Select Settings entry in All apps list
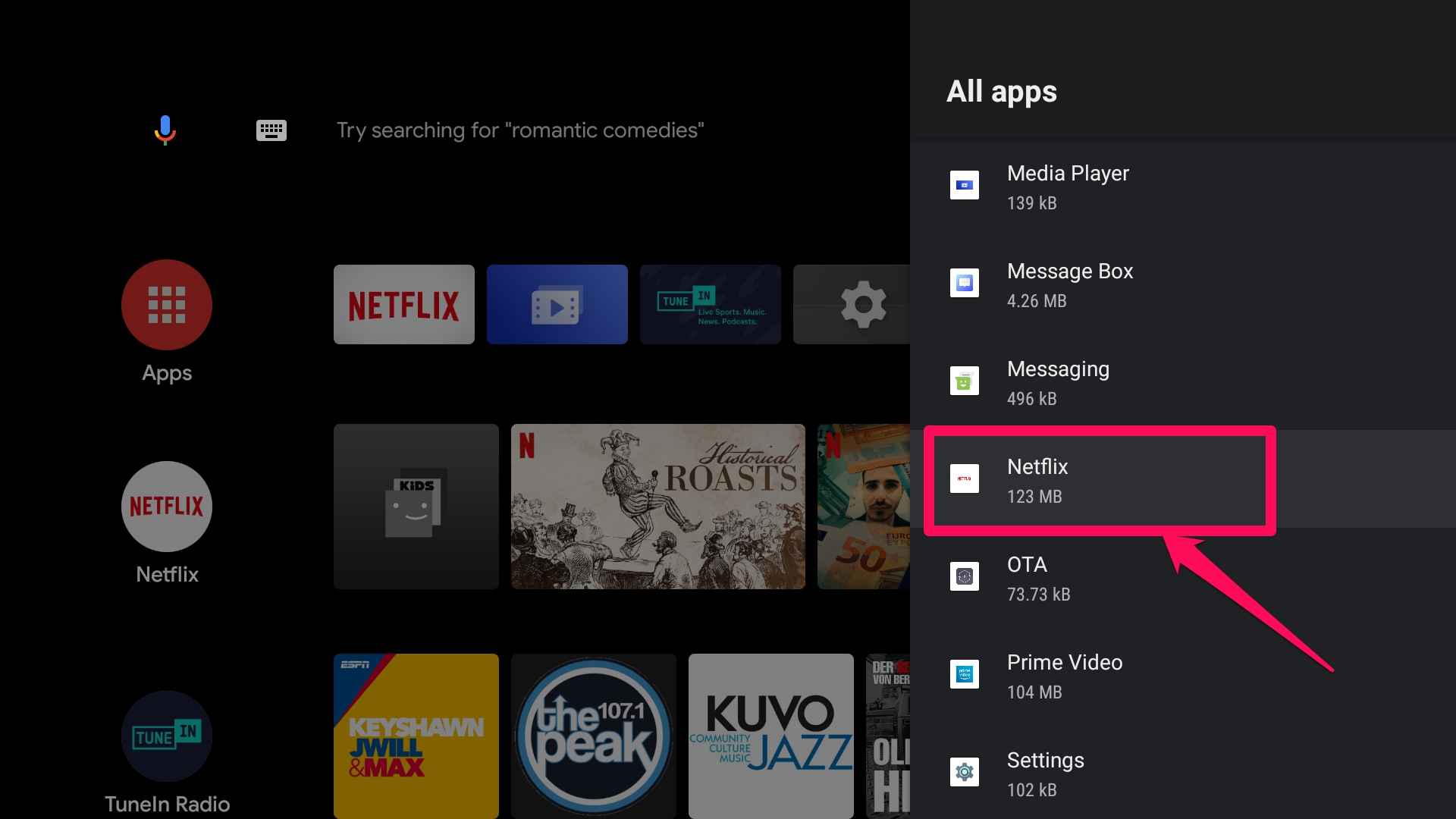The image size is (1456, 819). (x=1183, y=773)
